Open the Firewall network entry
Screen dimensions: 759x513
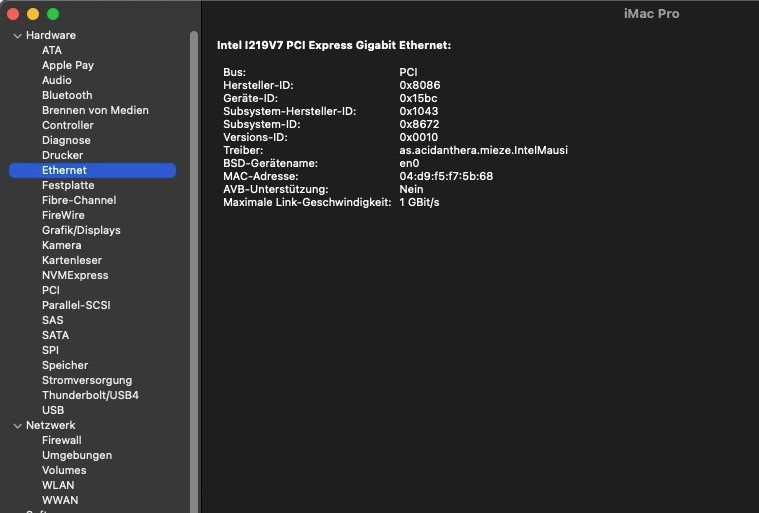pyautogui.click(x=62, y=440)
